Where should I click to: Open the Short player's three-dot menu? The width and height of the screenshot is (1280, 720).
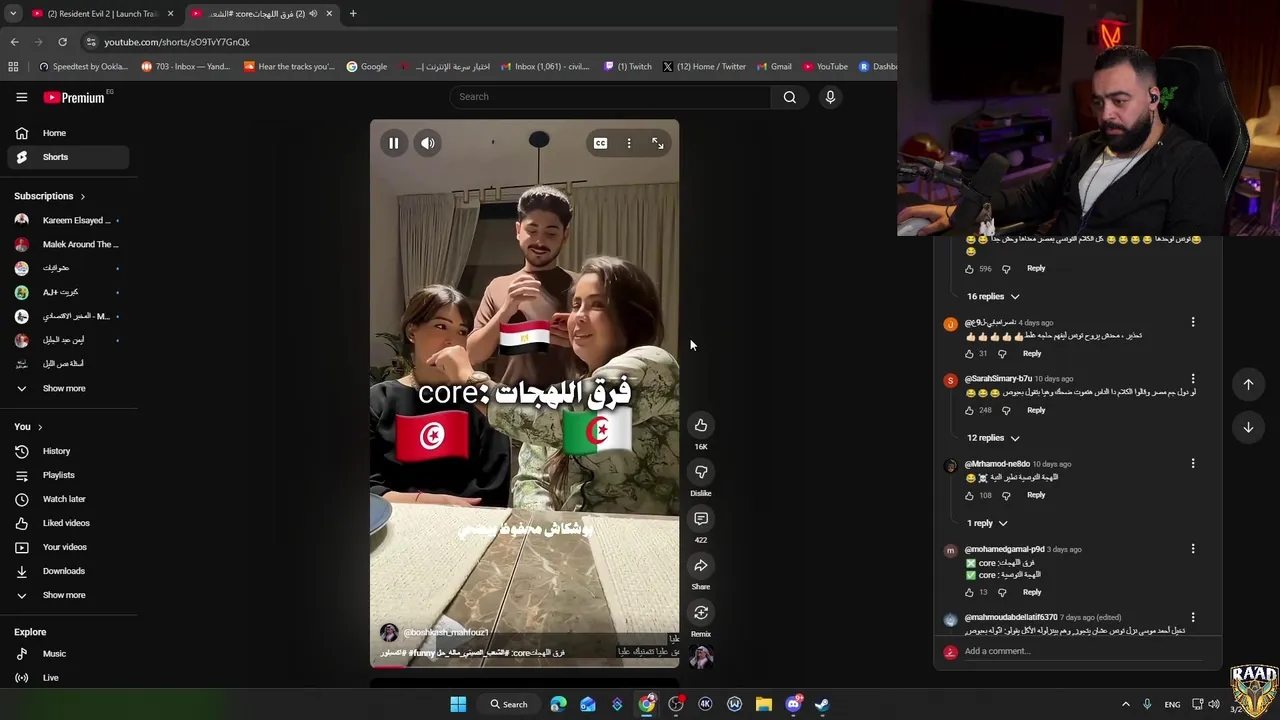629,143
